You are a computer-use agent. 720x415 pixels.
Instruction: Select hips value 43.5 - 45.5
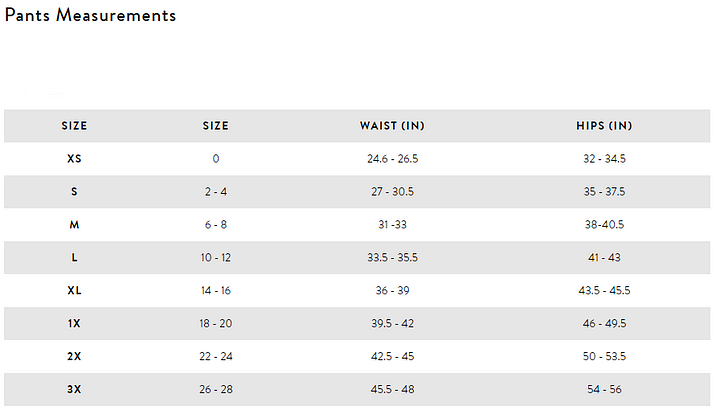(x=604, y=291)
